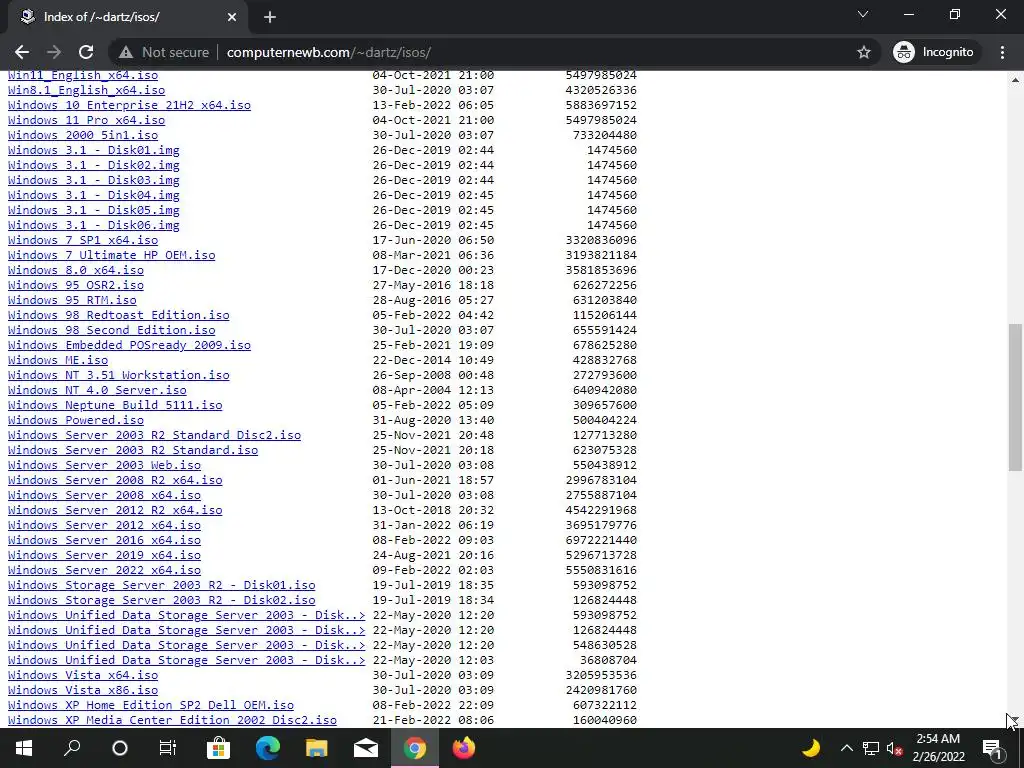Download Windows Embedded POSready 2009.iso

[129, 345]
